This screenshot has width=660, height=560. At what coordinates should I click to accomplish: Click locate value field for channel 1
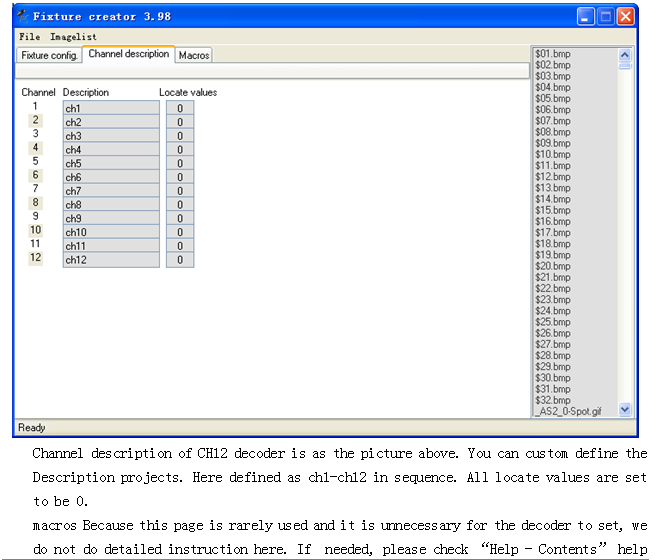[x=180, y=108]
